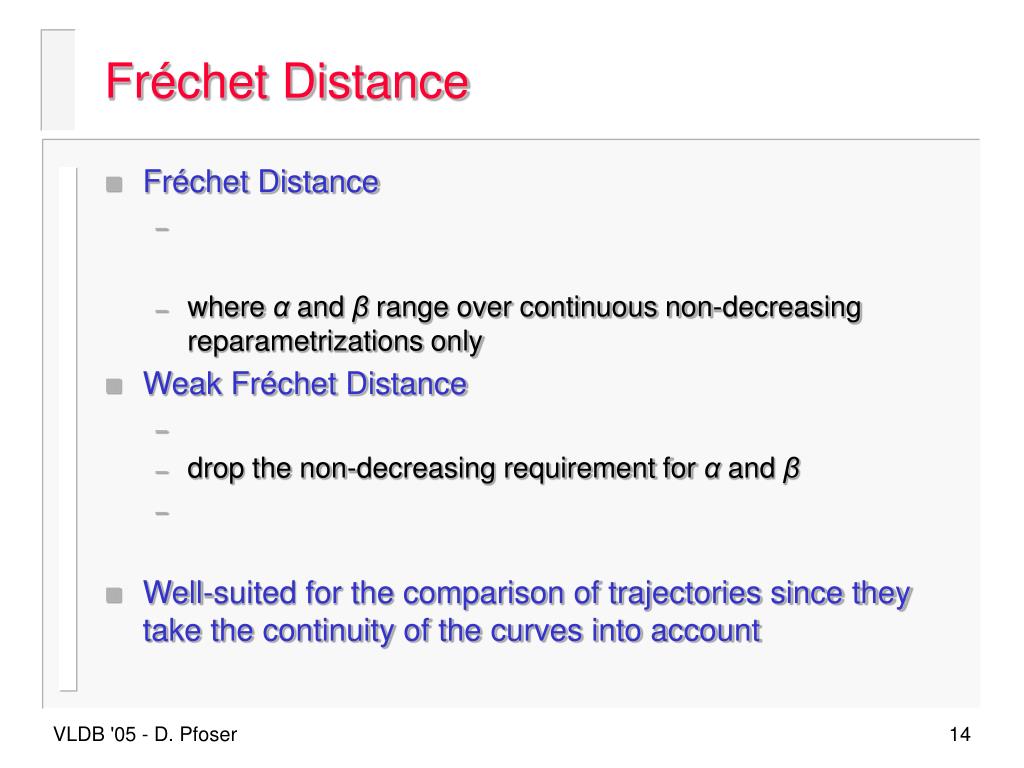Click the gray bracket decoration beside title
This screenshot has width=1024, height=768.
(58, 80)
